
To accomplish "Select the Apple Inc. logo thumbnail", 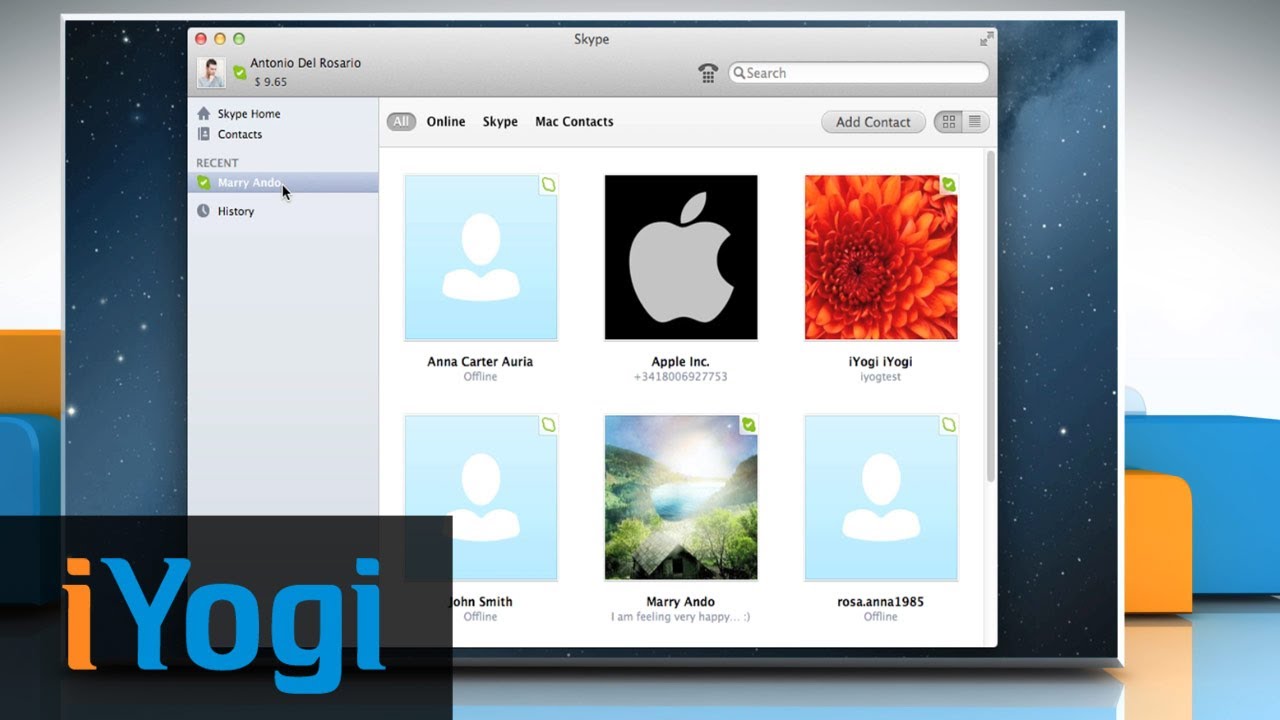I will tap(681, 258).
